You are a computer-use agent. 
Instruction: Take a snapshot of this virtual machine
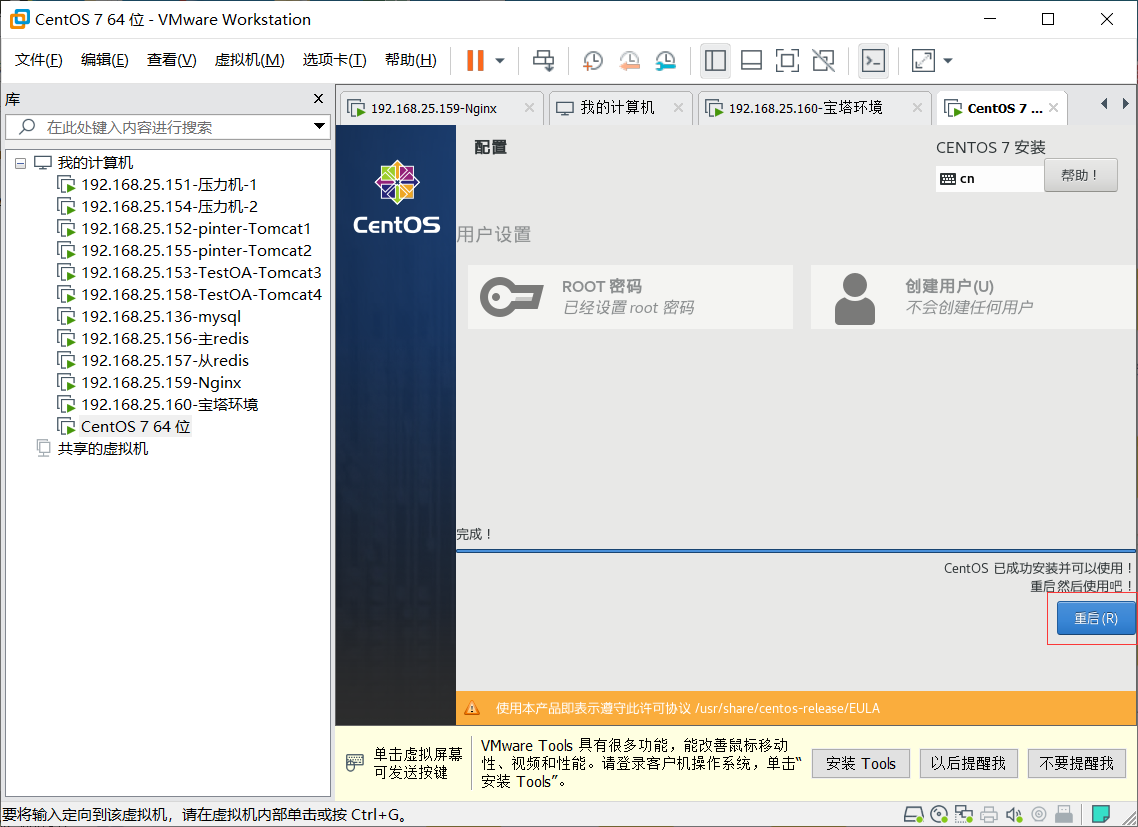pos(593,60)
